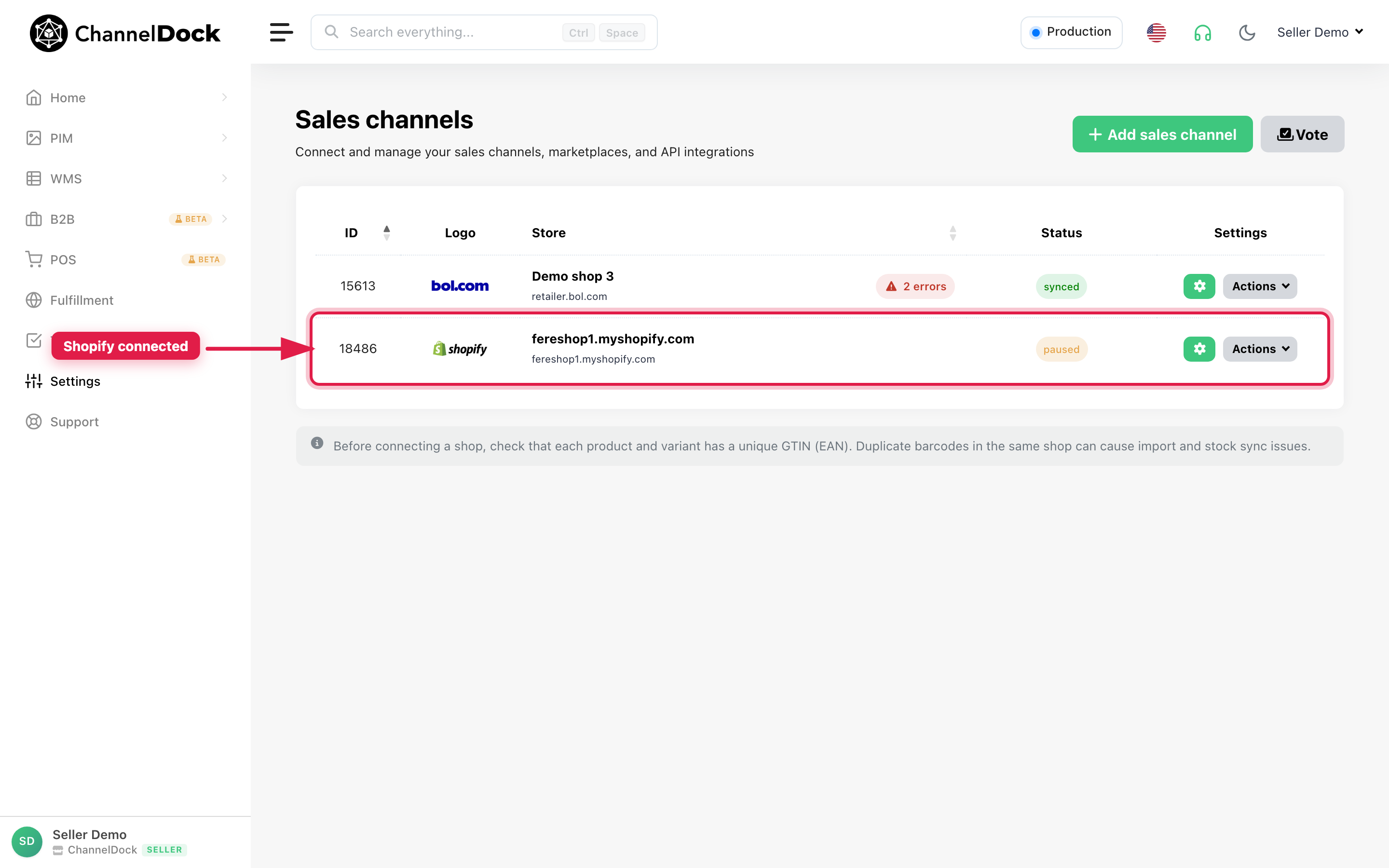
Task: Open B2B in the sidebar
Action: point(63,219)
